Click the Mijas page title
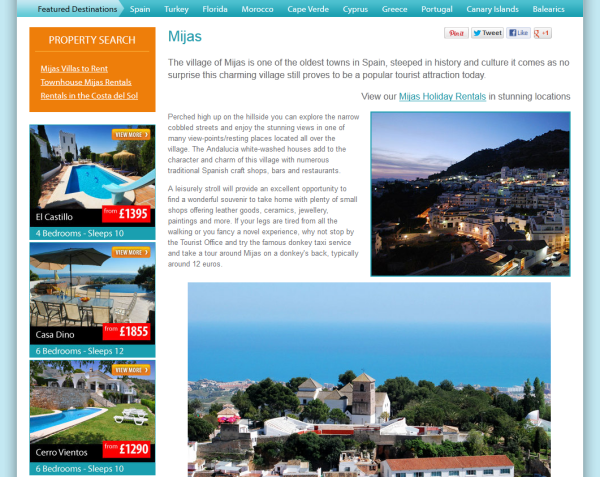 (185, 36)
